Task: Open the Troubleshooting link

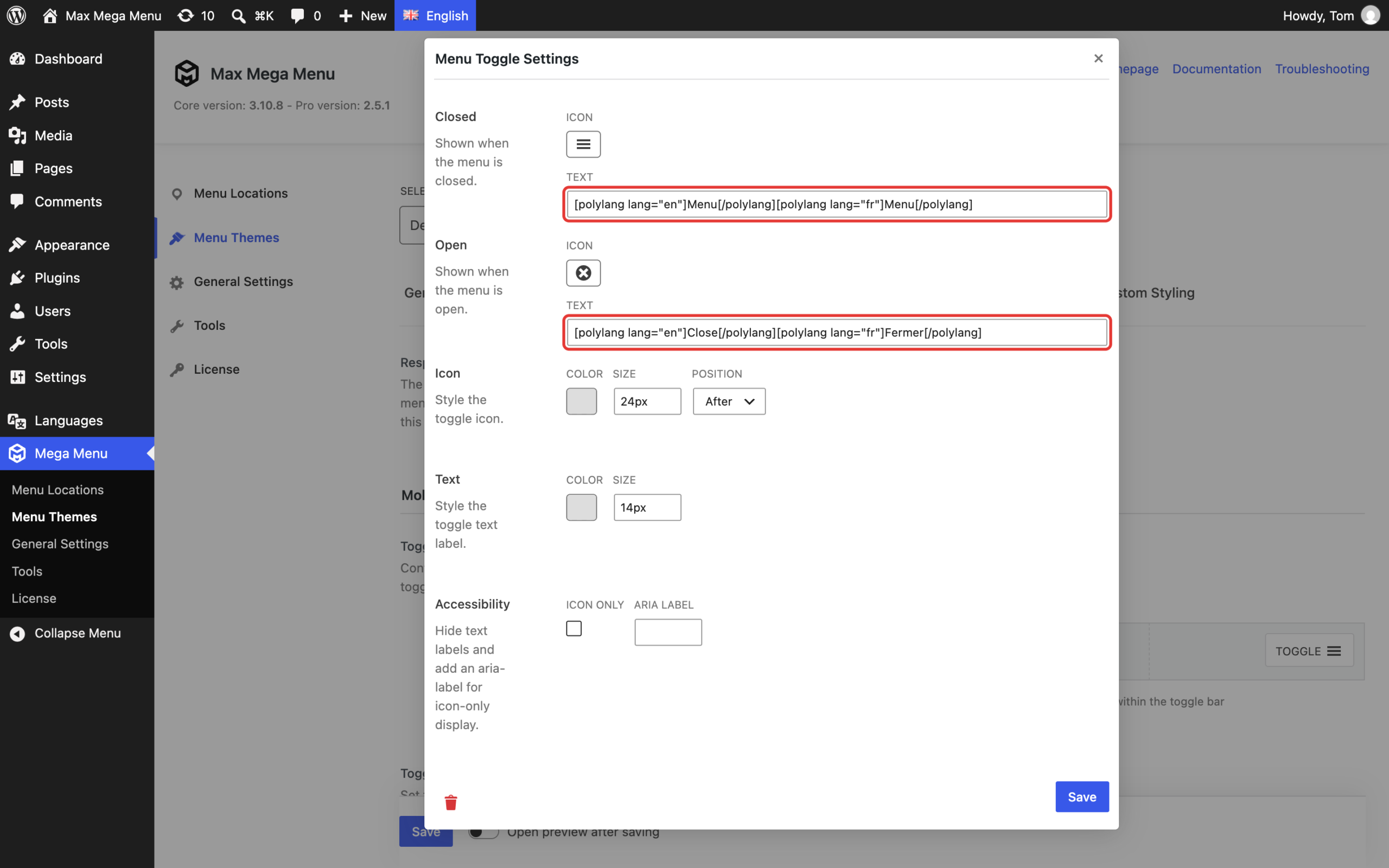Action: [1322, 69]
